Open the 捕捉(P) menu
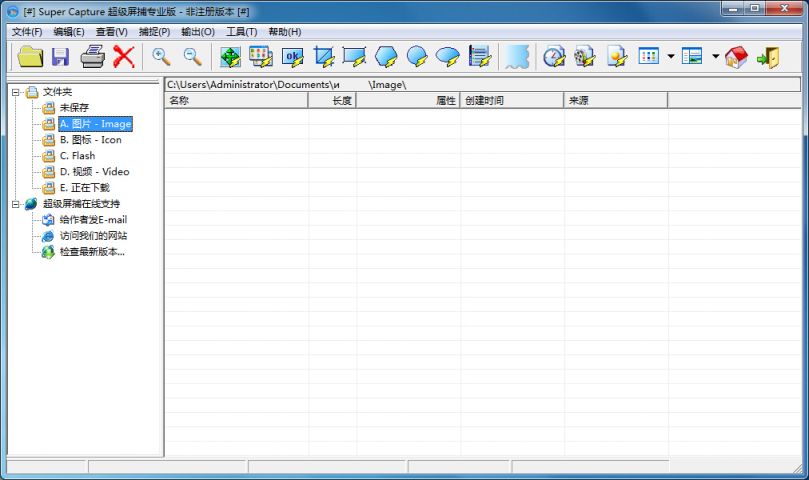 click(x=154, y=32)
